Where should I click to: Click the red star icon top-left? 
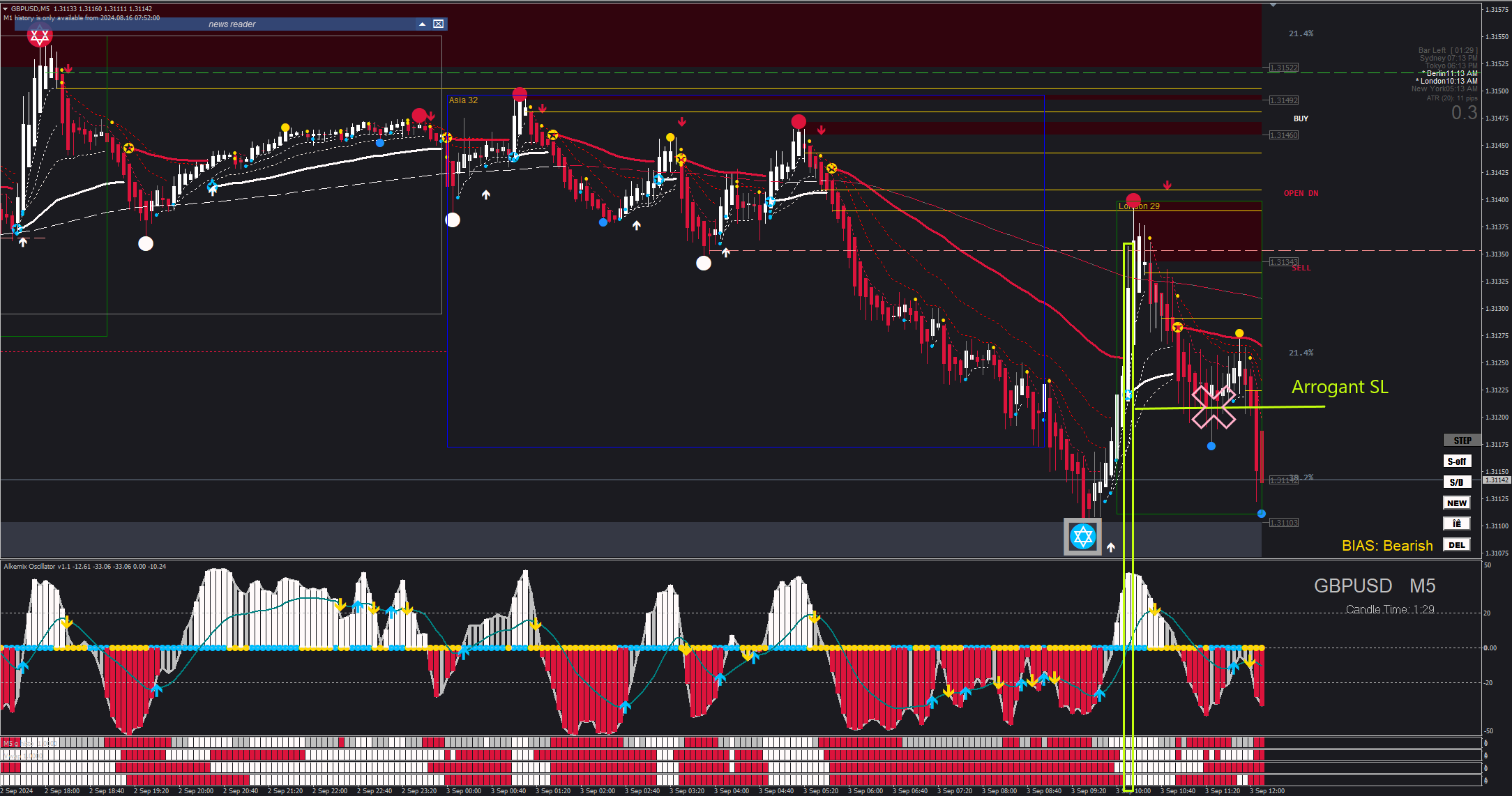pyautogui.click(x=40, y=35)
